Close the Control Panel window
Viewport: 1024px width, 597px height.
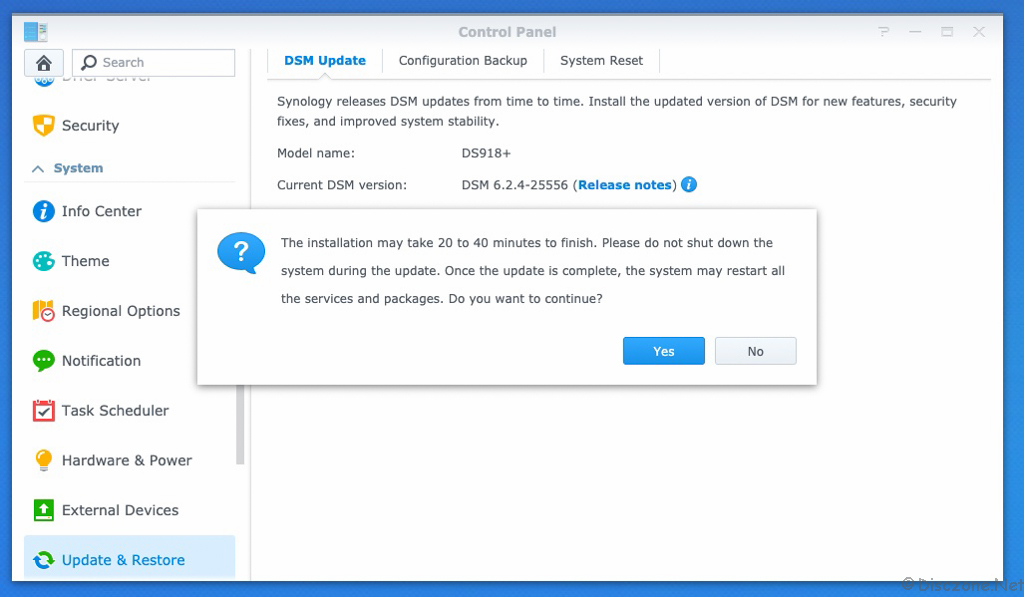(979, 31)
